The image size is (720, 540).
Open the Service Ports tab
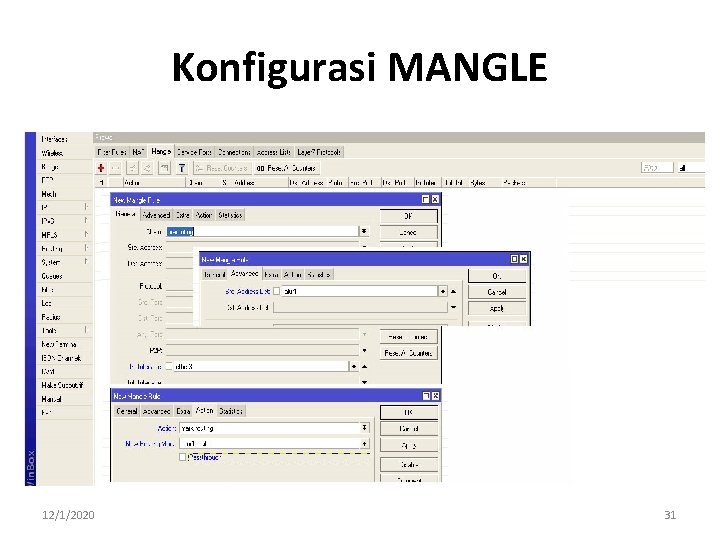194,152
